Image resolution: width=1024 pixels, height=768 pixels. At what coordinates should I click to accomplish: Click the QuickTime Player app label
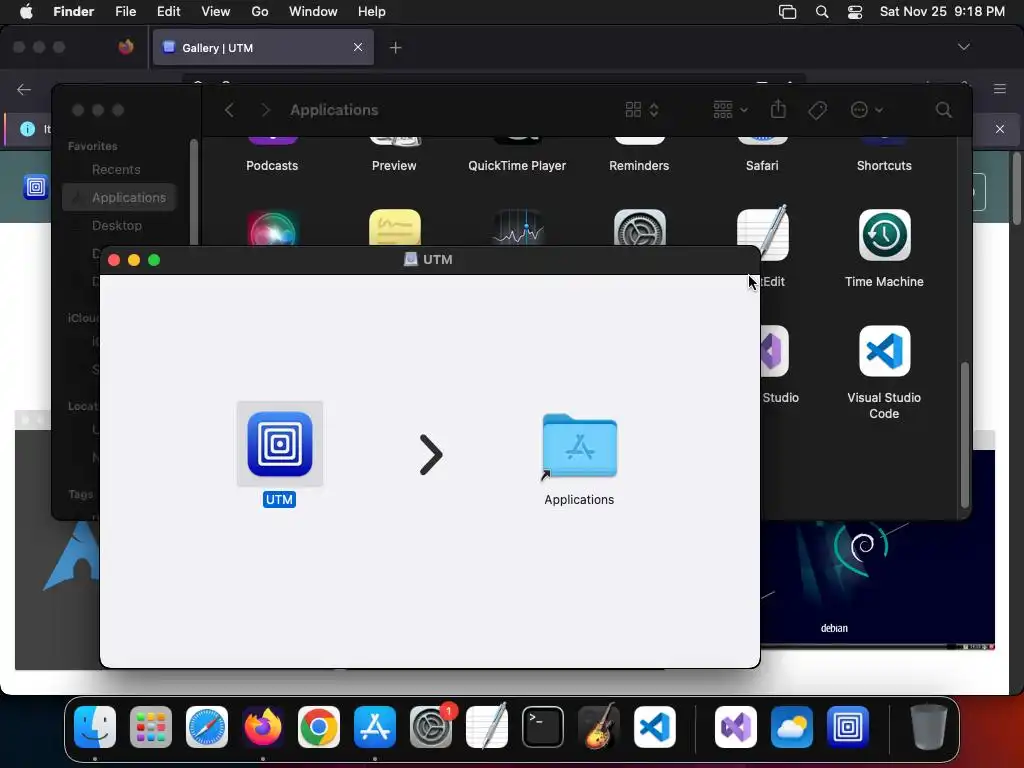(x=517, y=166)
